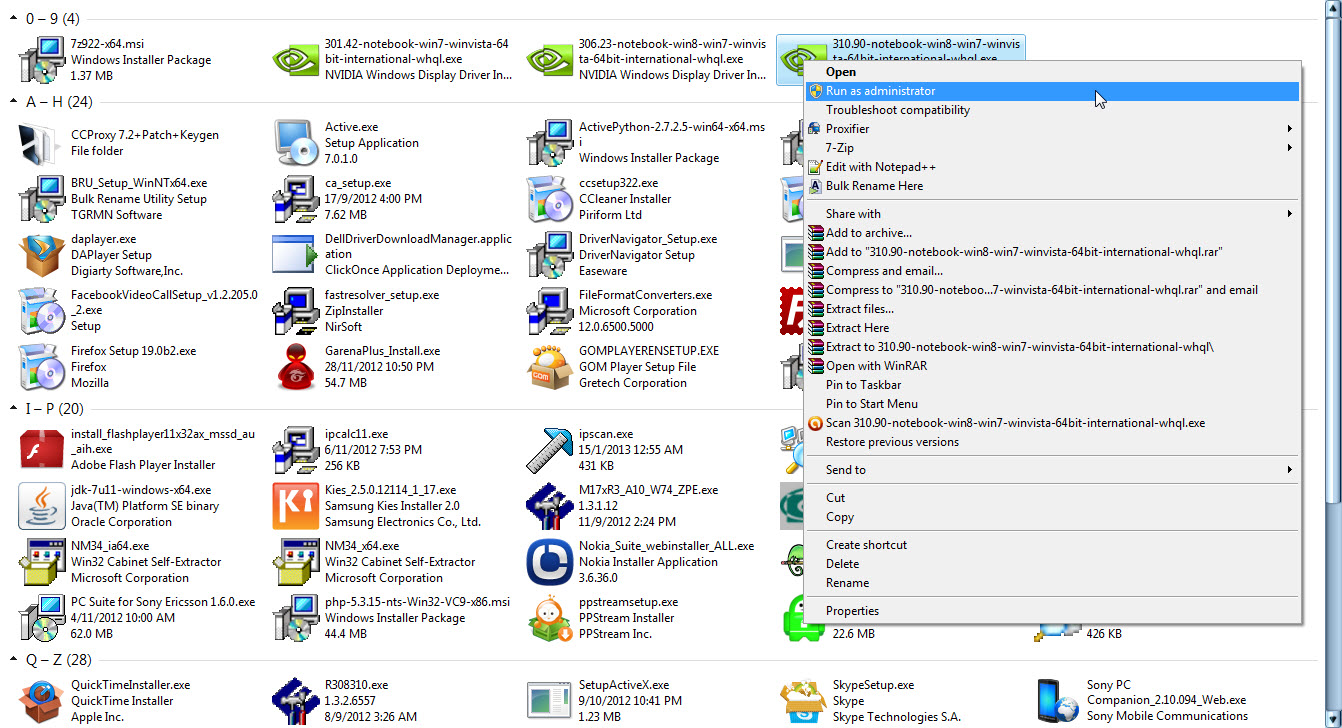Select the DellDriverDownloadManager application icon
This screenshot has width=1342, height=728.
(295, 255)
